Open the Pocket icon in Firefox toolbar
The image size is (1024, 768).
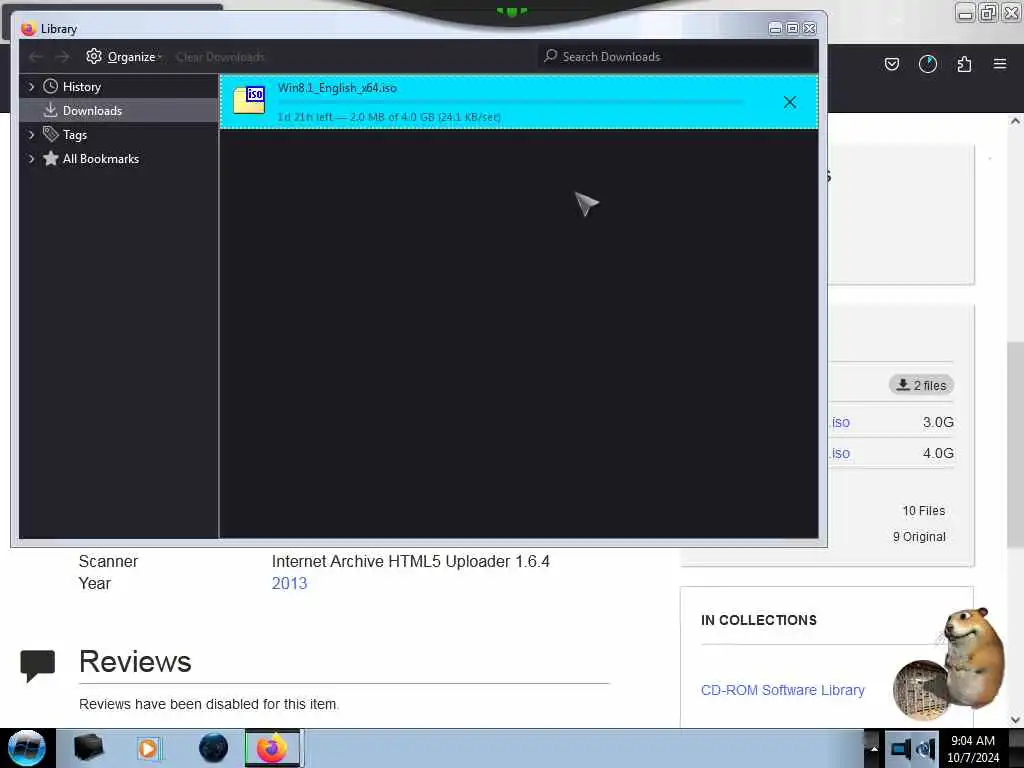(891, 64)
